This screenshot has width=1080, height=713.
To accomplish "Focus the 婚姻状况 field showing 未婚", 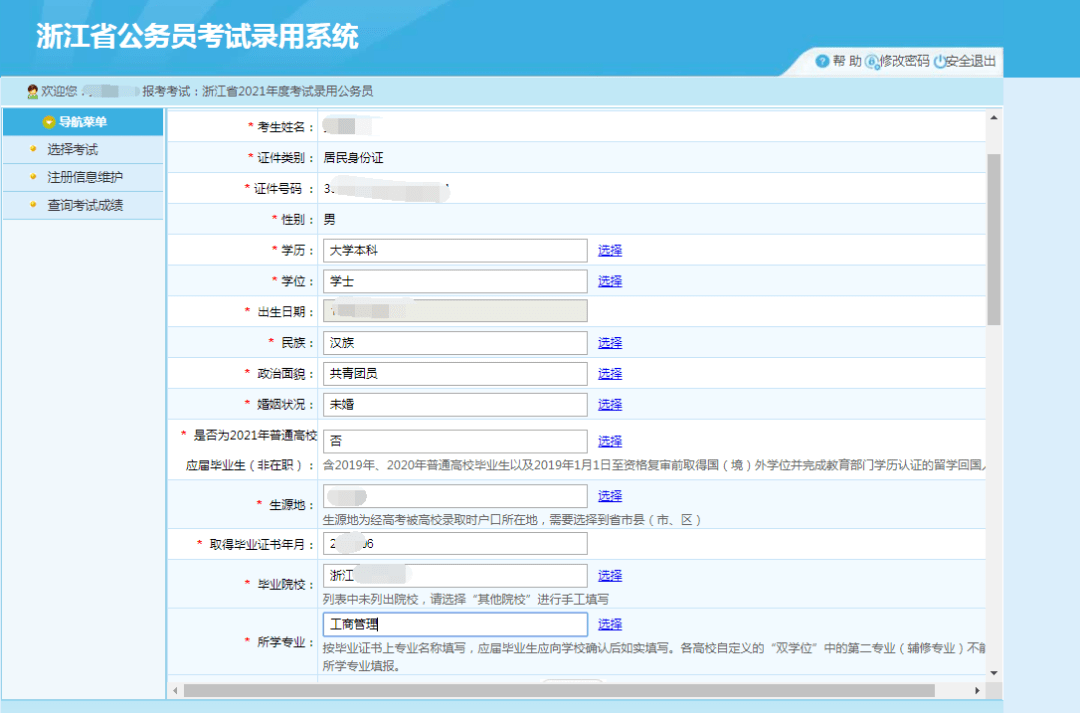I will tap(455, 404).
